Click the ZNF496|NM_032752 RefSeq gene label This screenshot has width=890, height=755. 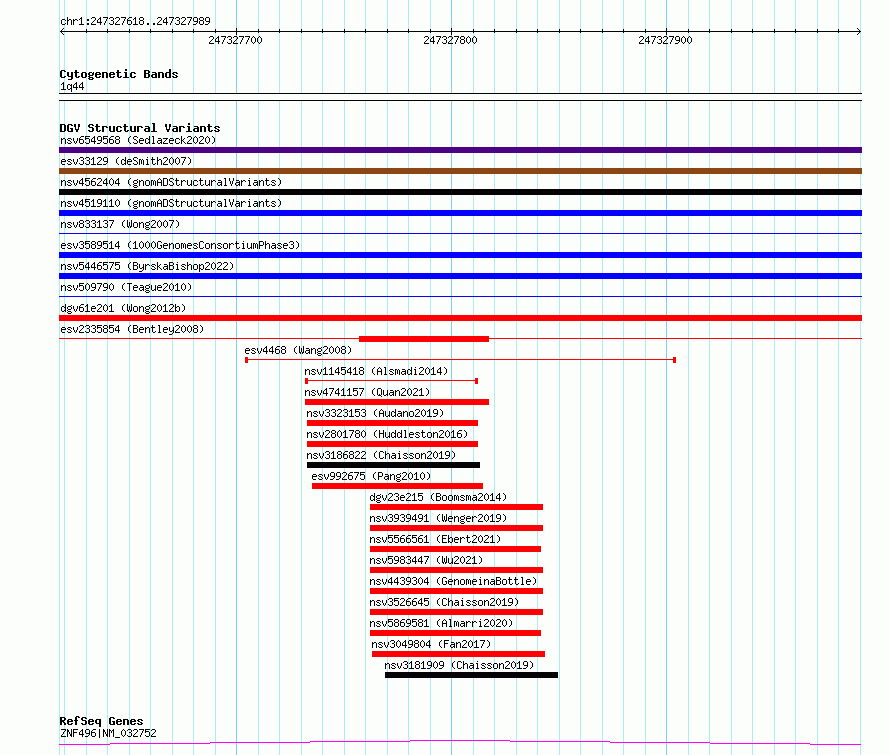[108, 733]
